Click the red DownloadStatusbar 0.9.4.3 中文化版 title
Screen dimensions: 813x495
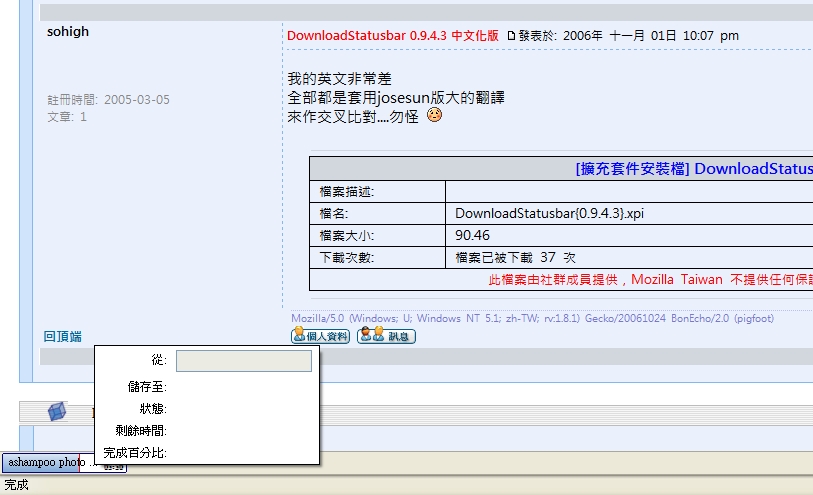(x=392, y=35)
